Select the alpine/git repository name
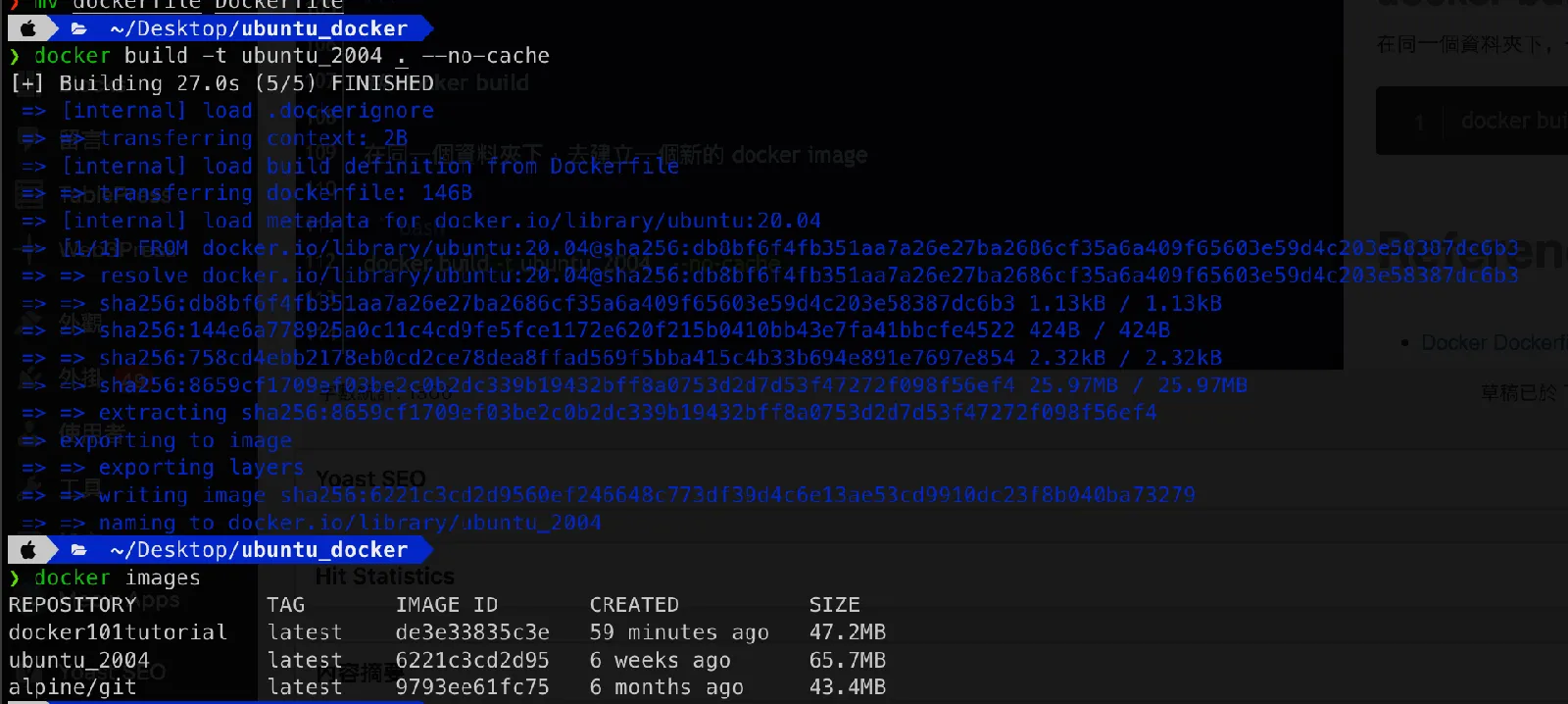The image size is (1568, 704). pyautogui.click(x=73, y=687)
